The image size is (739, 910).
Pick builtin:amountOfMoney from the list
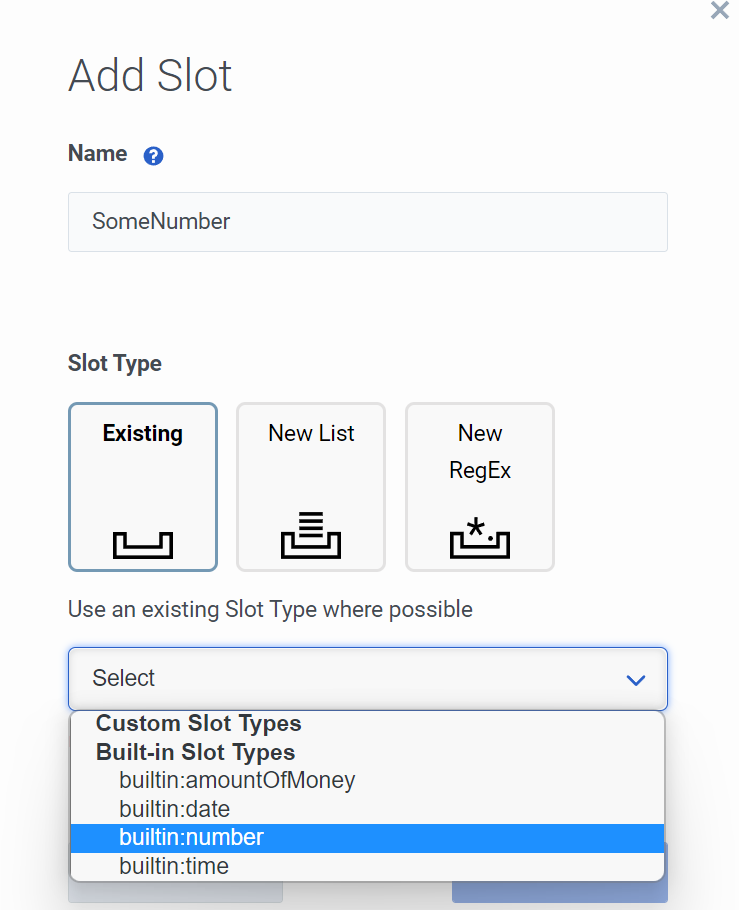pos(237,780)
